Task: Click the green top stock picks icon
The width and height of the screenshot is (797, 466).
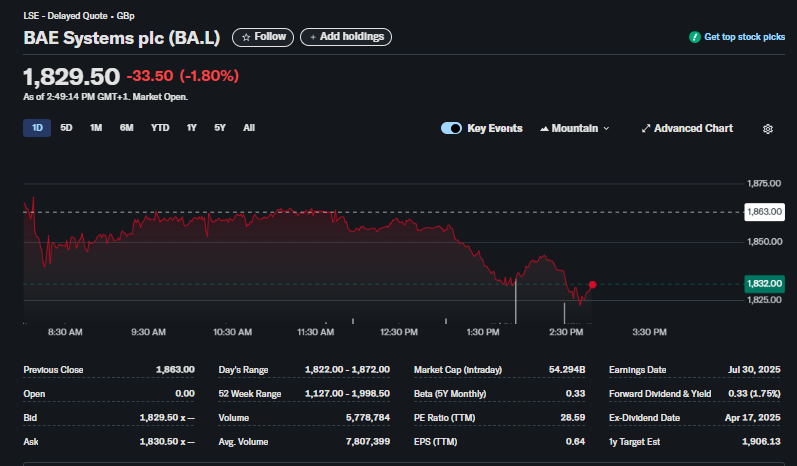Action: point(694,37)
